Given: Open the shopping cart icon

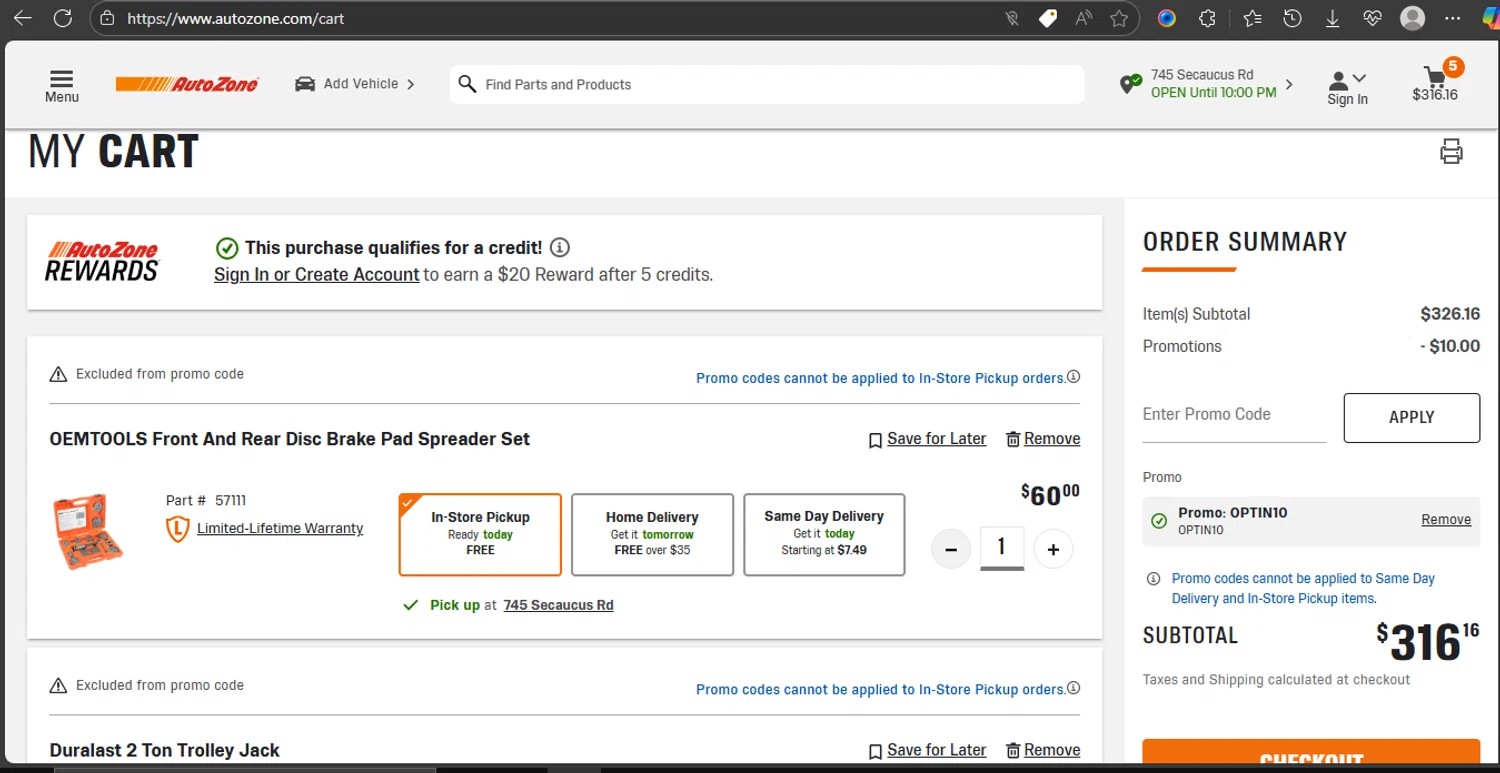Looking at the screenshot, I should click(x=1435, y=76).
